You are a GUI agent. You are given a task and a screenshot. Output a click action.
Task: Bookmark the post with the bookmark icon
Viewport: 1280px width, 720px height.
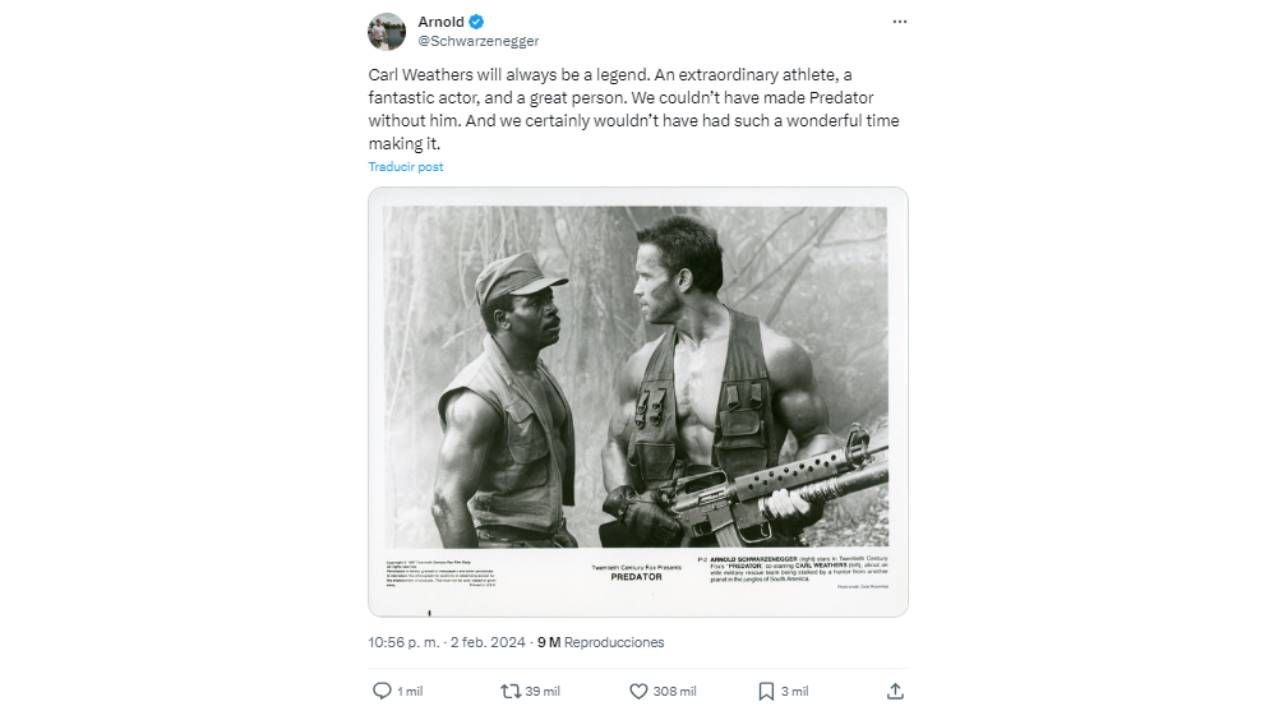coord(766,691)
